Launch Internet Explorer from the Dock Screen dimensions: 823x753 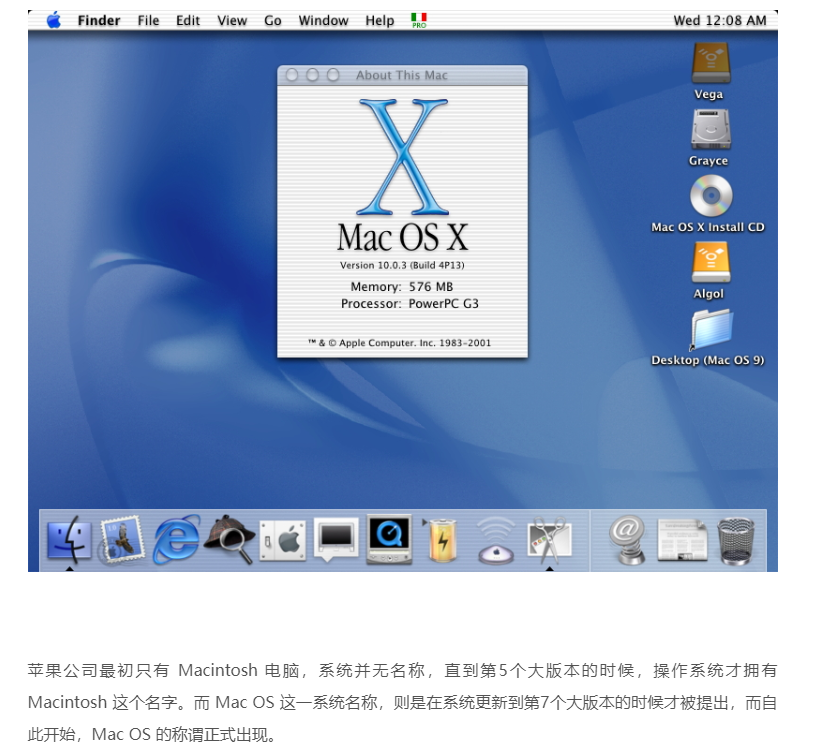click(176, 539)
